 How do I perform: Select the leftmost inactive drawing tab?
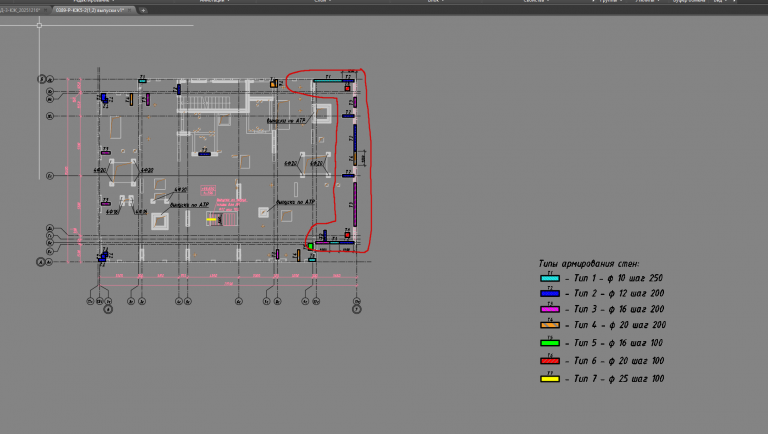pos(22,9)
